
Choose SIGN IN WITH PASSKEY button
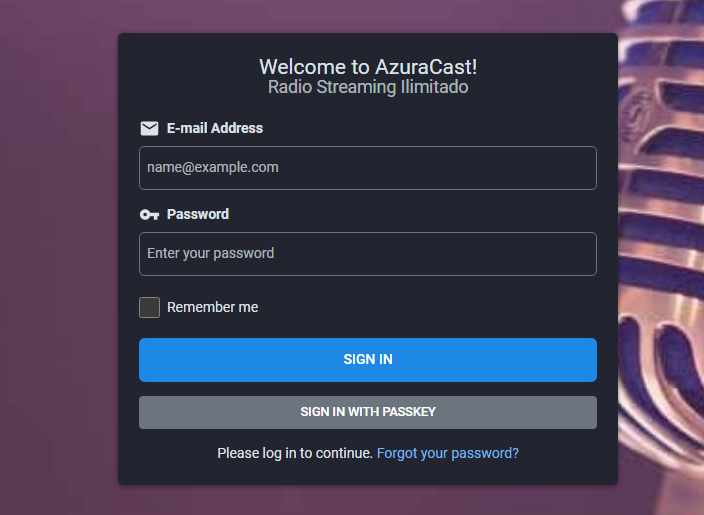coord(368,412)
